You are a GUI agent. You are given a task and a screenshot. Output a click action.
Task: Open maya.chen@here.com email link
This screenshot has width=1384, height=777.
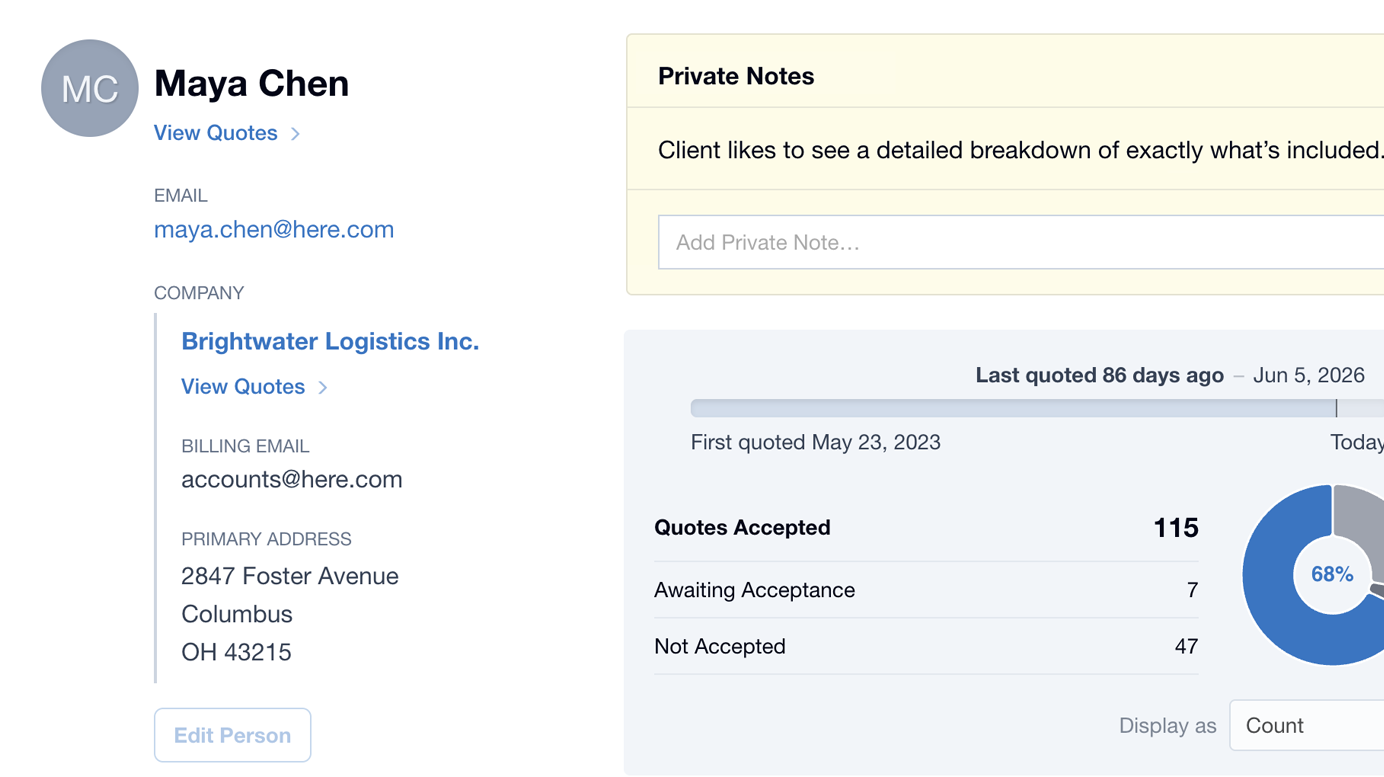(274, 229)
